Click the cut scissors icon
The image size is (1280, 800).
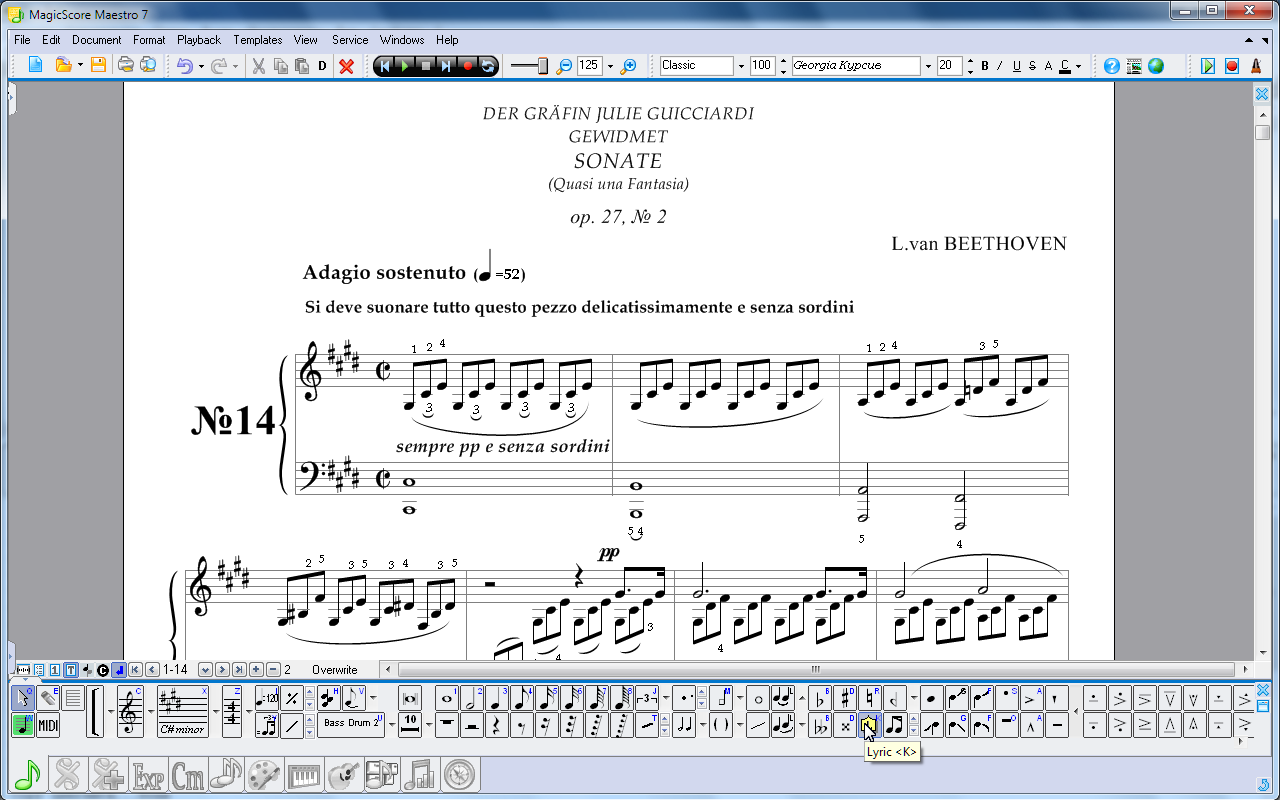point(258,66)
